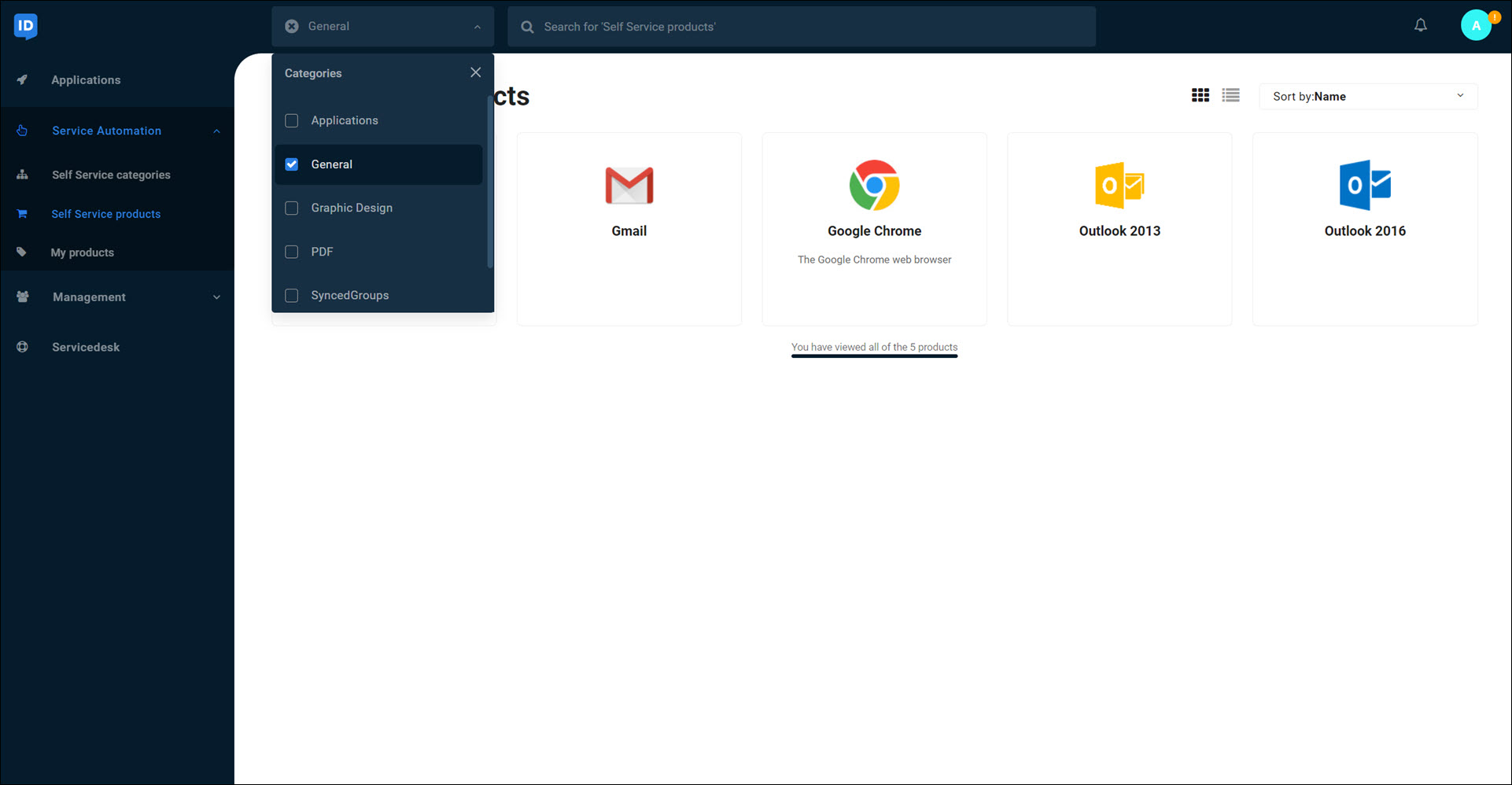This screenshot has width=1512, height=785.
Task: Click the Gmail product icon
Action: (x=629, y=186)
